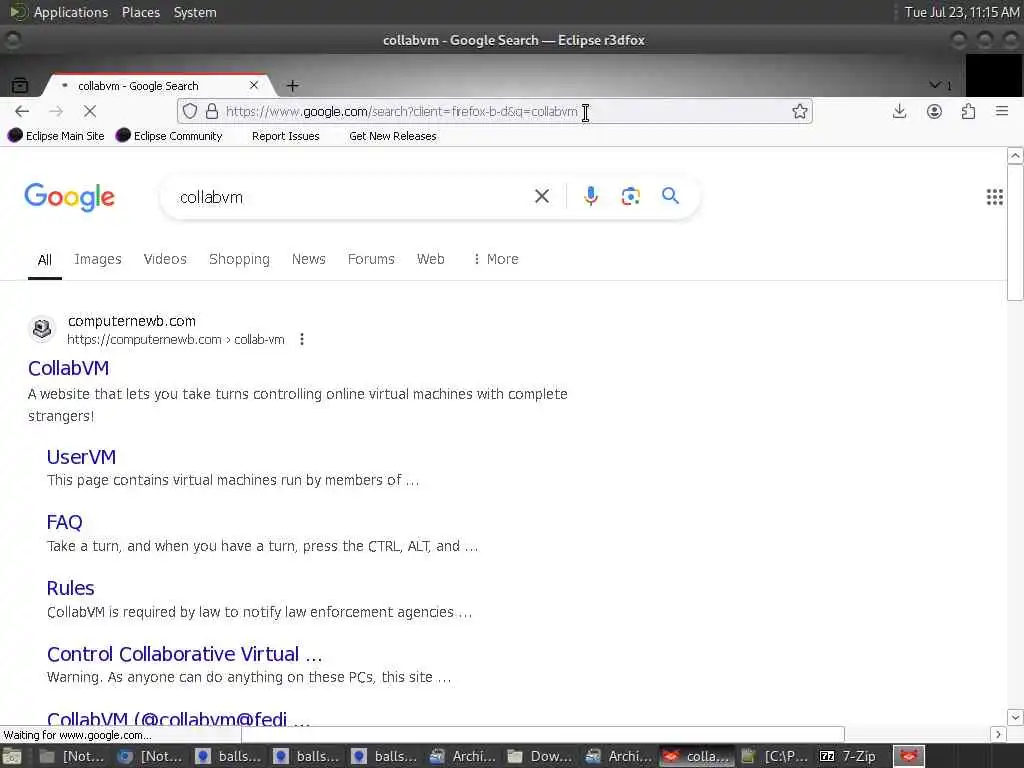Click the padlock site information icon
Image resolution: width=1024 pixels, height=768 pixels.
pos(212,112)
